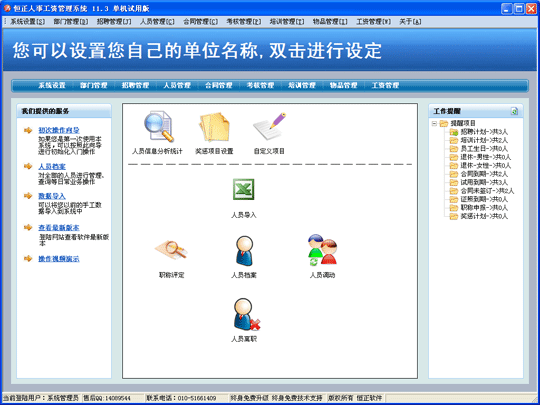Follow the 操作视频演示 link

(x=59, y=259)
